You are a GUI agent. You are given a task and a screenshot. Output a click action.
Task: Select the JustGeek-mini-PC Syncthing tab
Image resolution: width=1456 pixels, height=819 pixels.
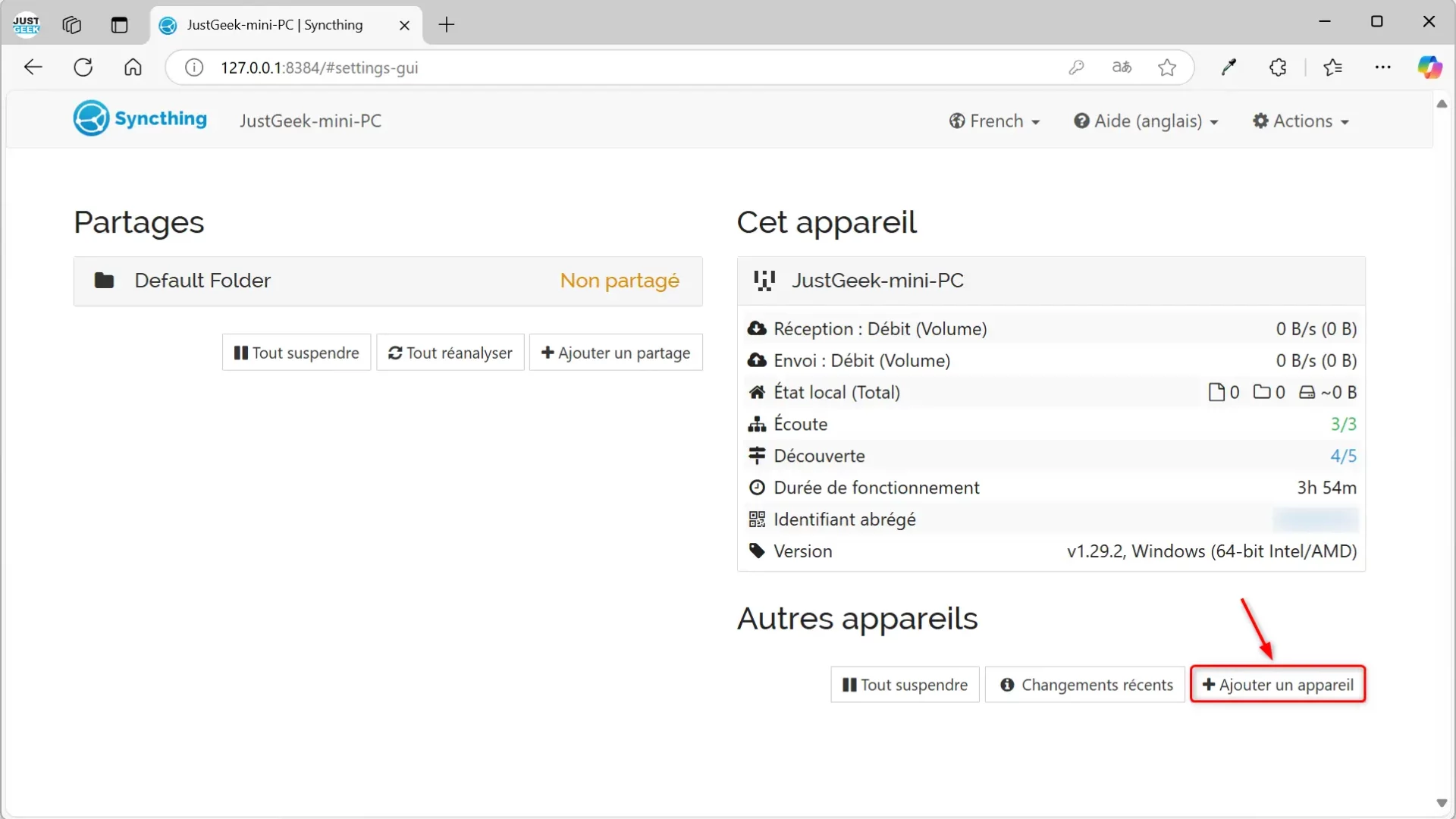tap(286, 25)
